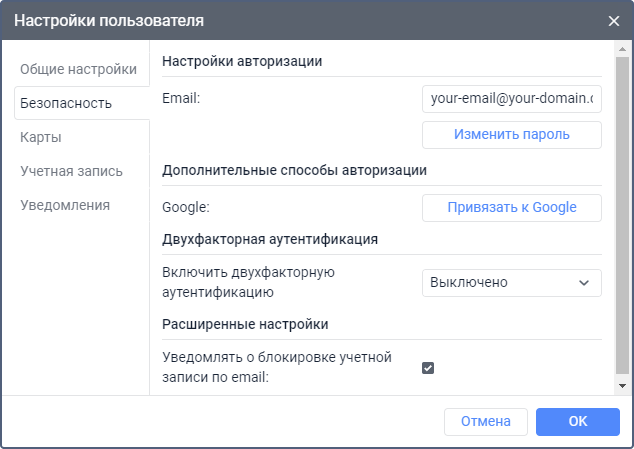Go to the Учетная запись tab
This screenshot has height=449, width=634.
[x=72, y=171]
